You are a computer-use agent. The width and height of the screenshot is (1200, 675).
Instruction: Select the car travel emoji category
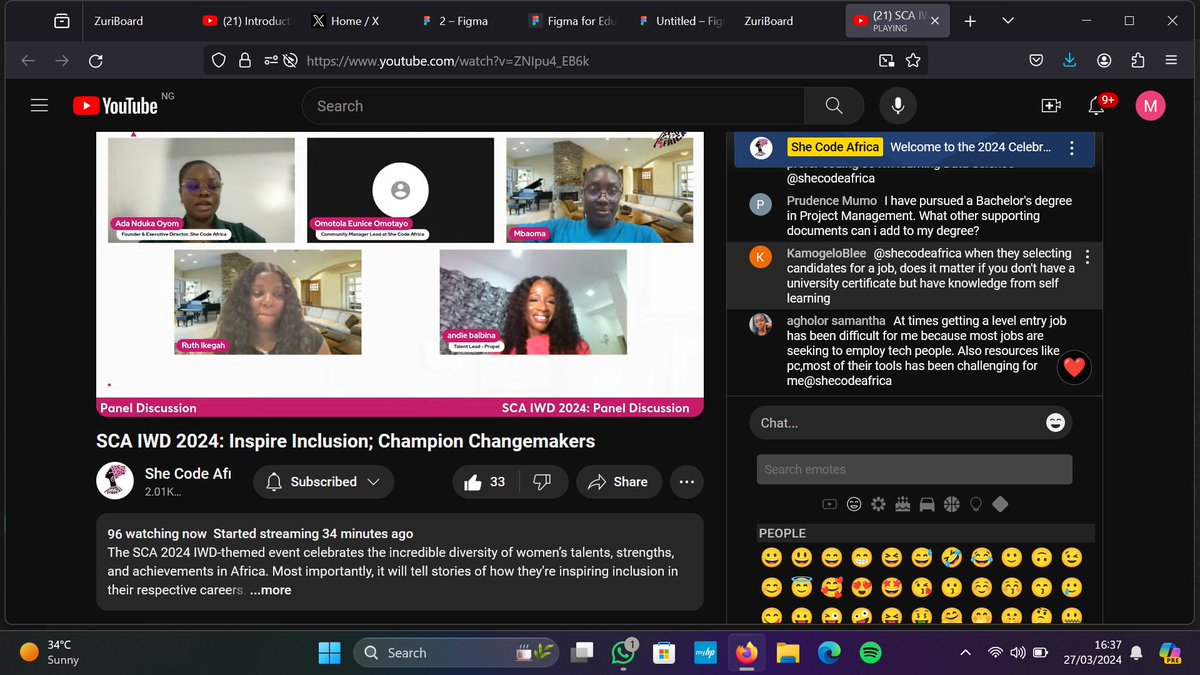(x=927, y=504)
